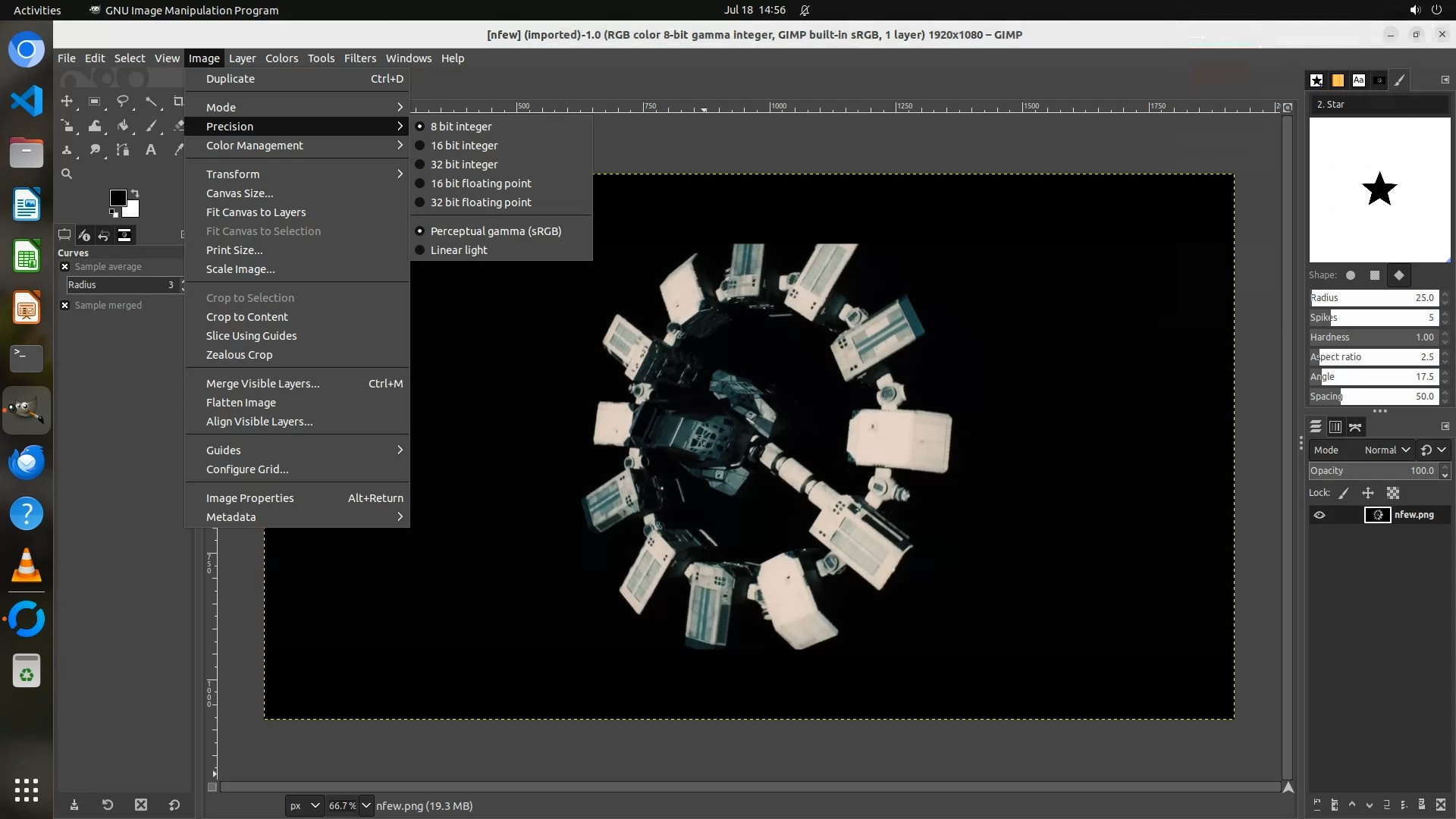Select the Zoom magnifier tool

click(67, 174)
